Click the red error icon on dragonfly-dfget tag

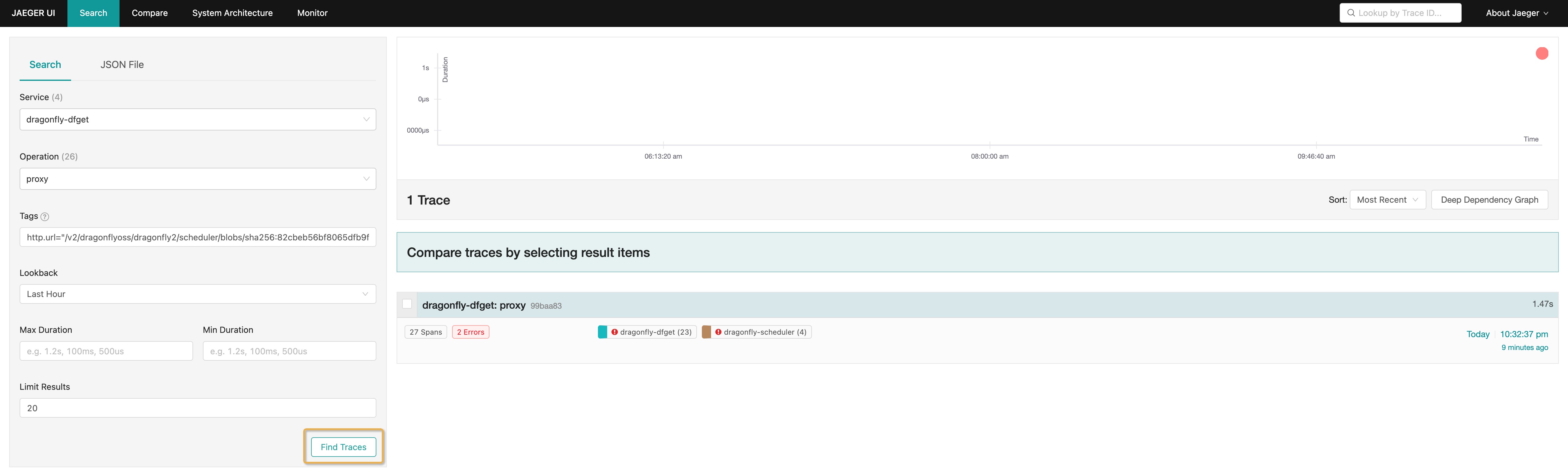point(615,332)
